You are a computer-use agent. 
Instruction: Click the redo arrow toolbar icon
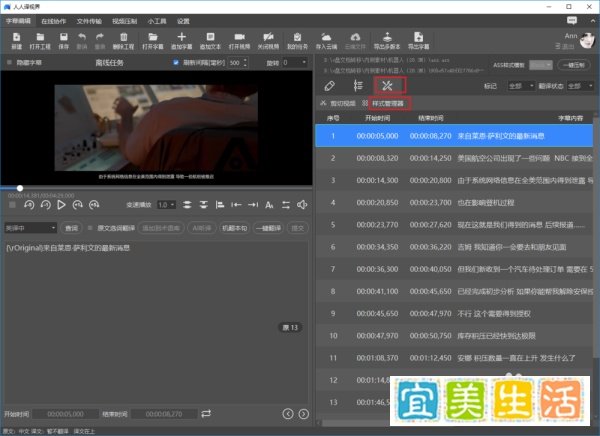[99, 37]
